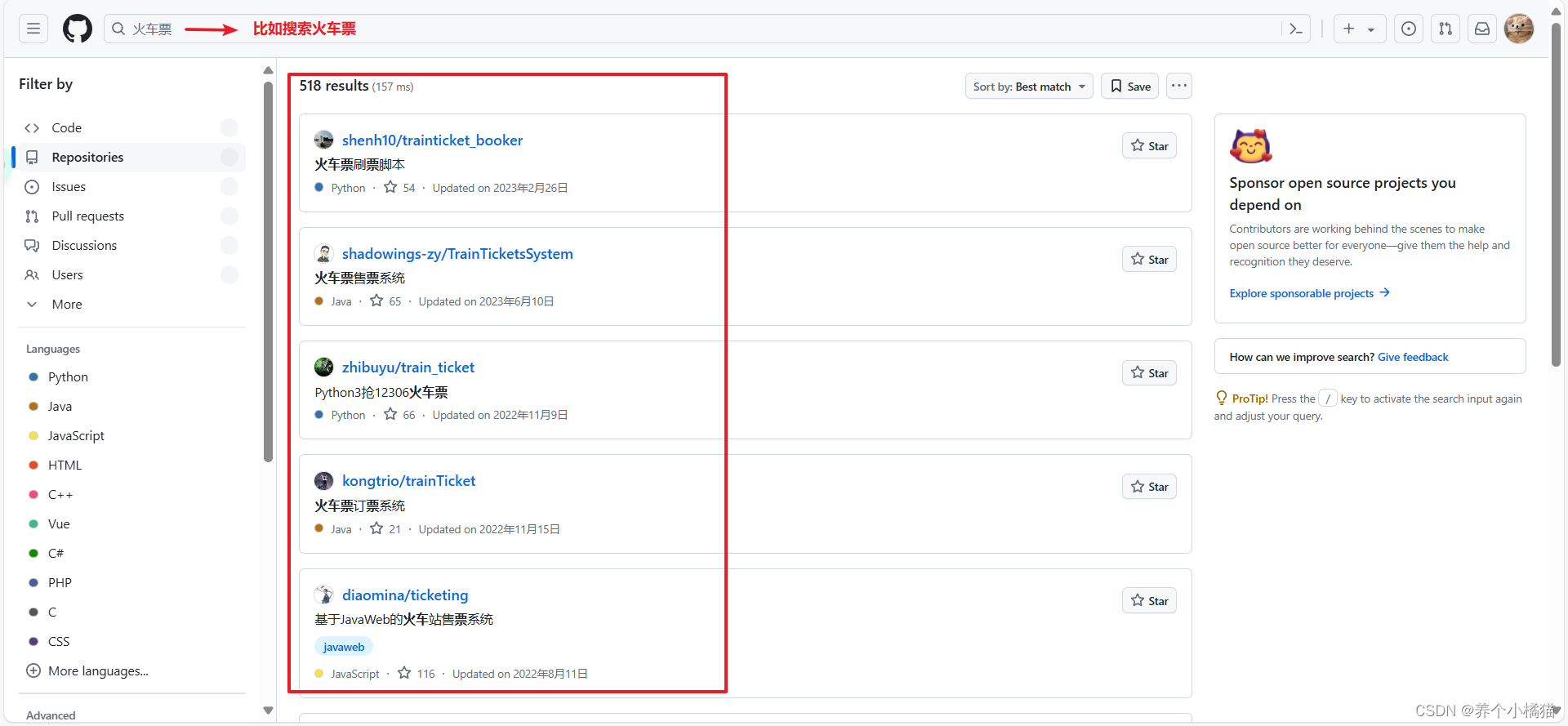Select the Discussions filter
Image resolution: width=1568 pixels, height=726 pixels.
point(131,246)
